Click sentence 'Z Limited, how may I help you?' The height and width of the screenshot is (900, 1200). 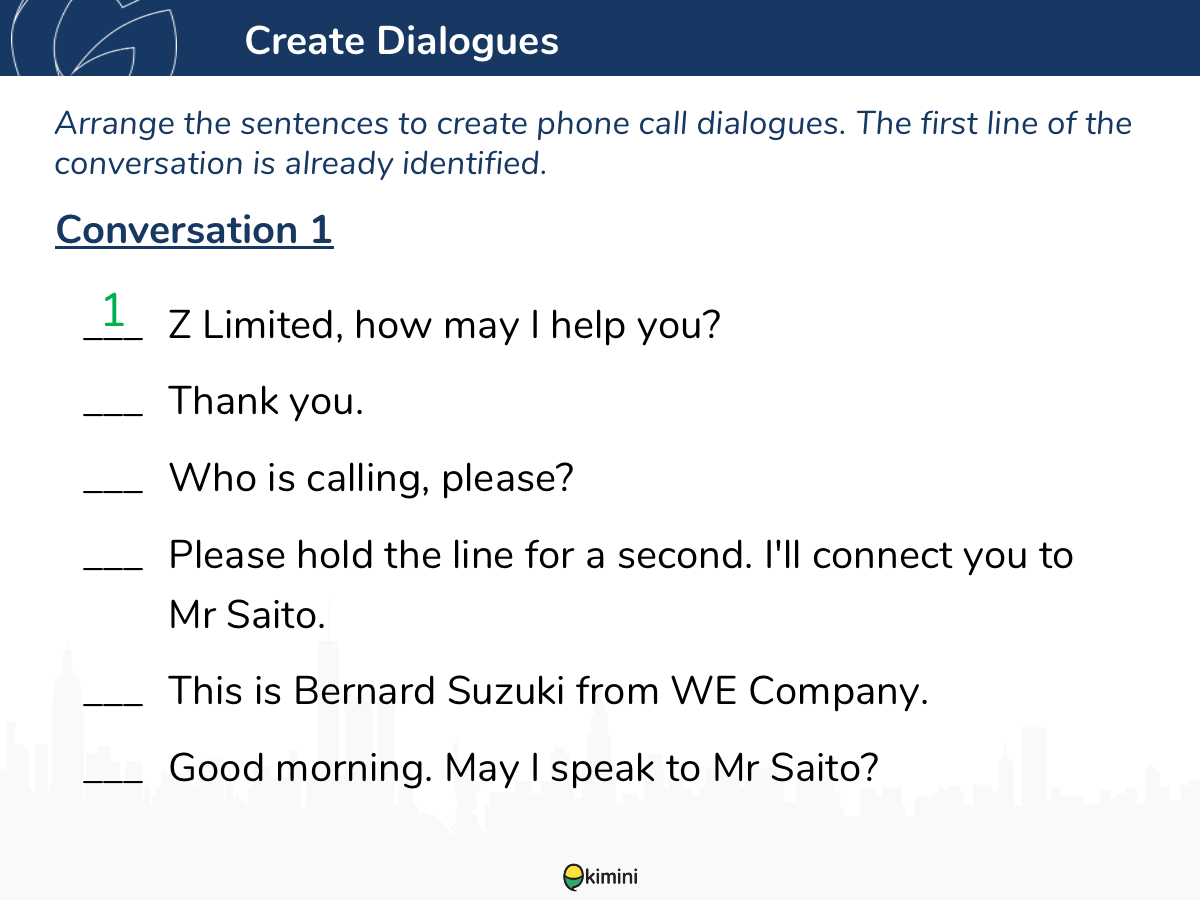(x=444, y=326)
